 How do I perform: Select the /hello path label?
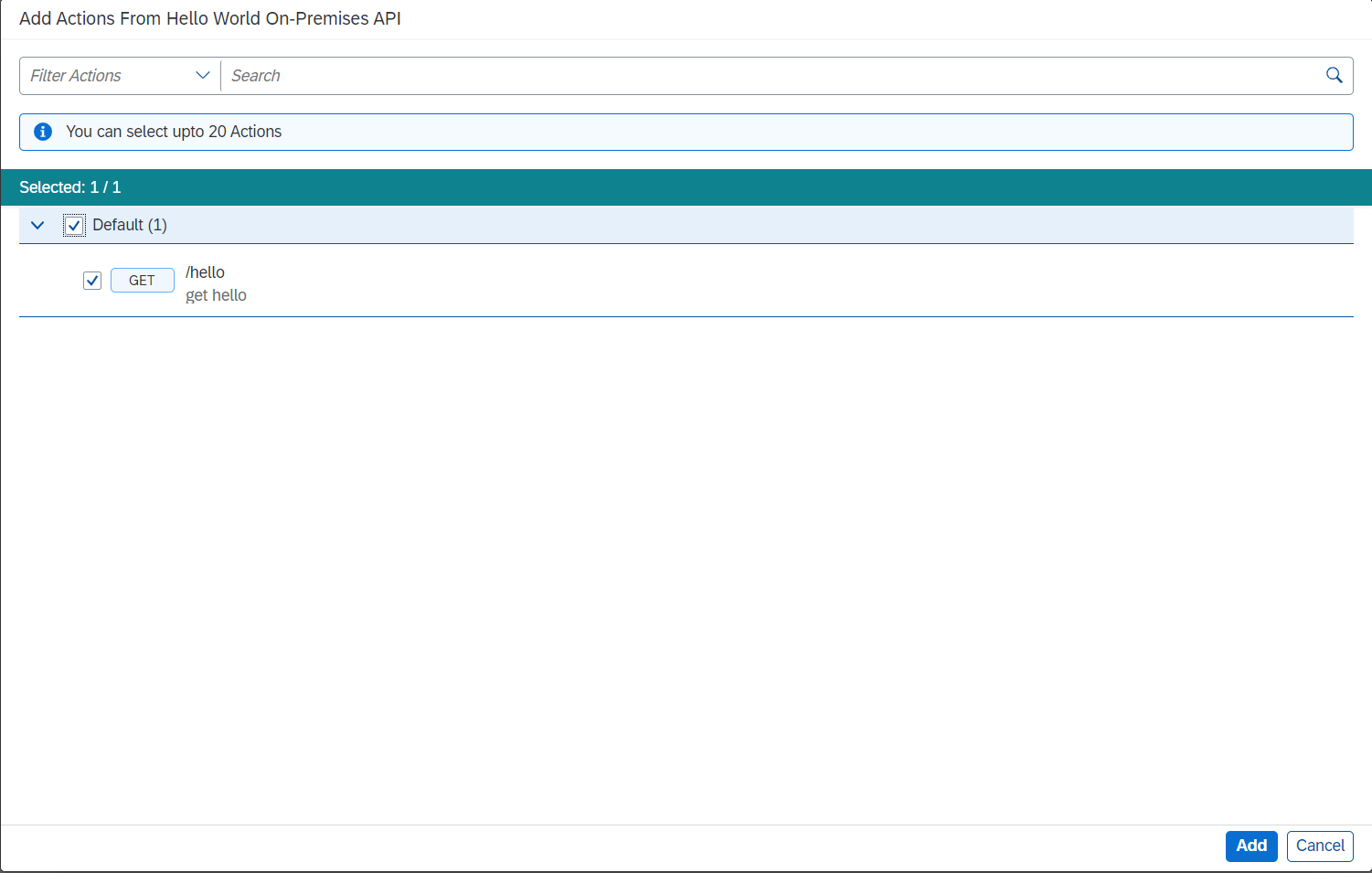(x=205, y=271)
